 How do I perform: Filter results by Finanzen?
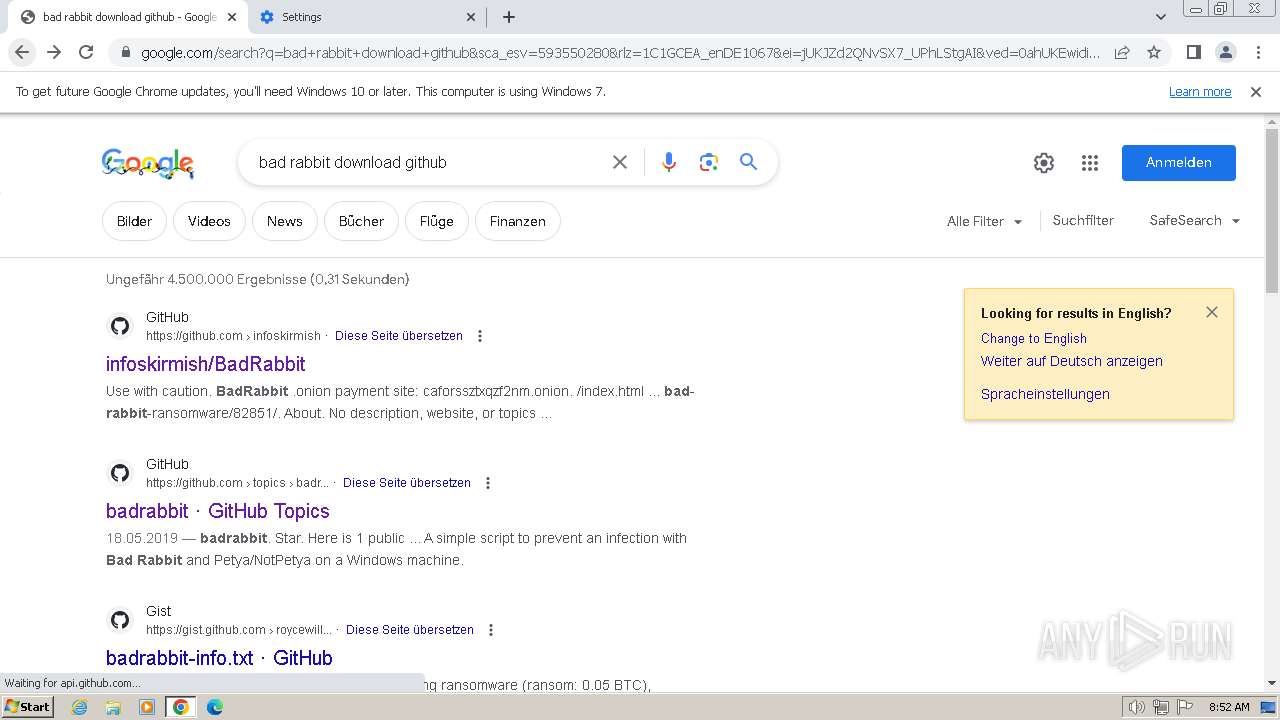pos(518,221)
